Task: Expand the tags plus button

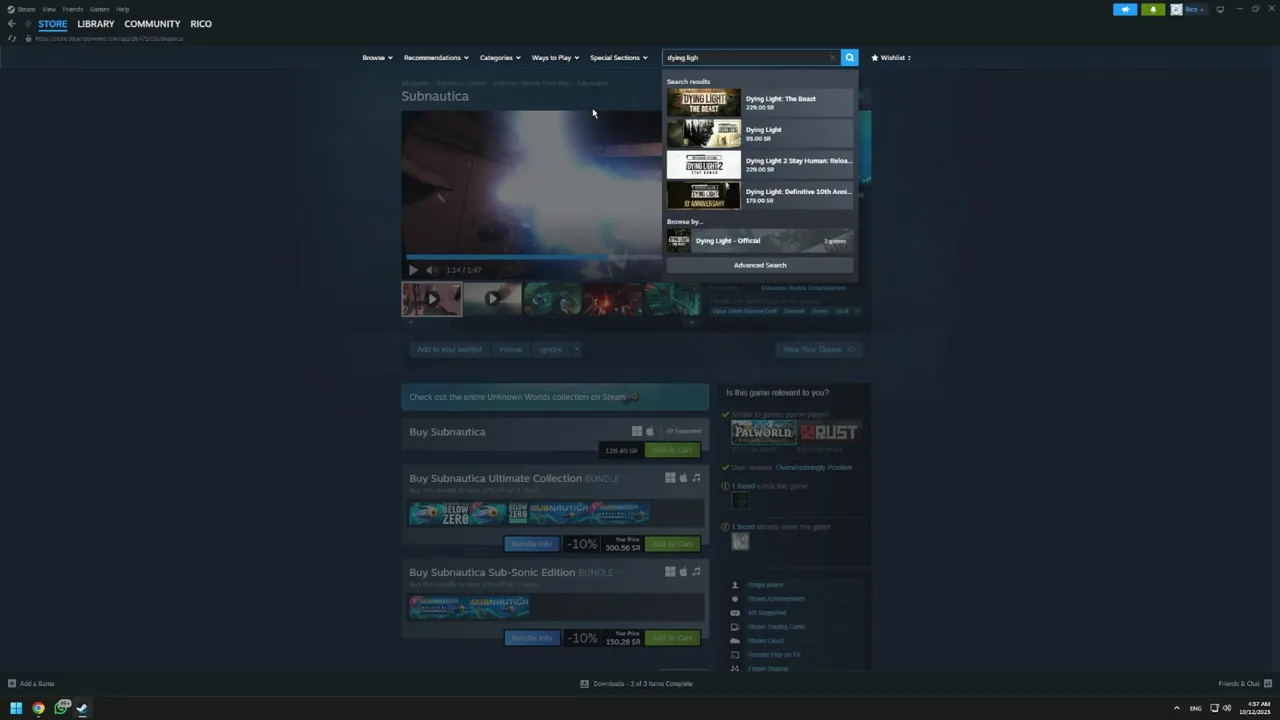Action: (857, 311)
